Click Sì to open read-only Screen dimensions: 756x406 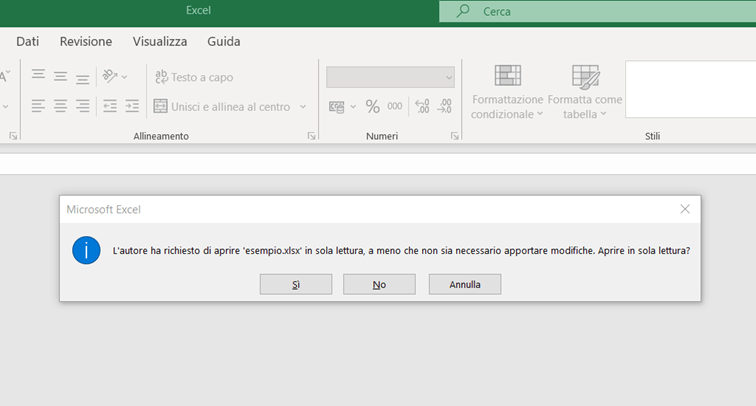(x=296, y=284)
